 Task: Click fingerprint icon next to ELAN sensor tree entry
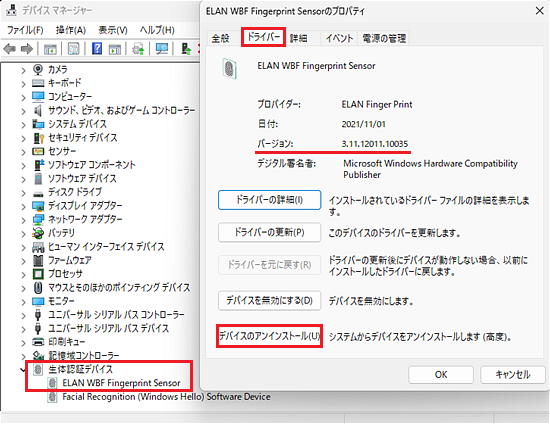pos(52,383)
